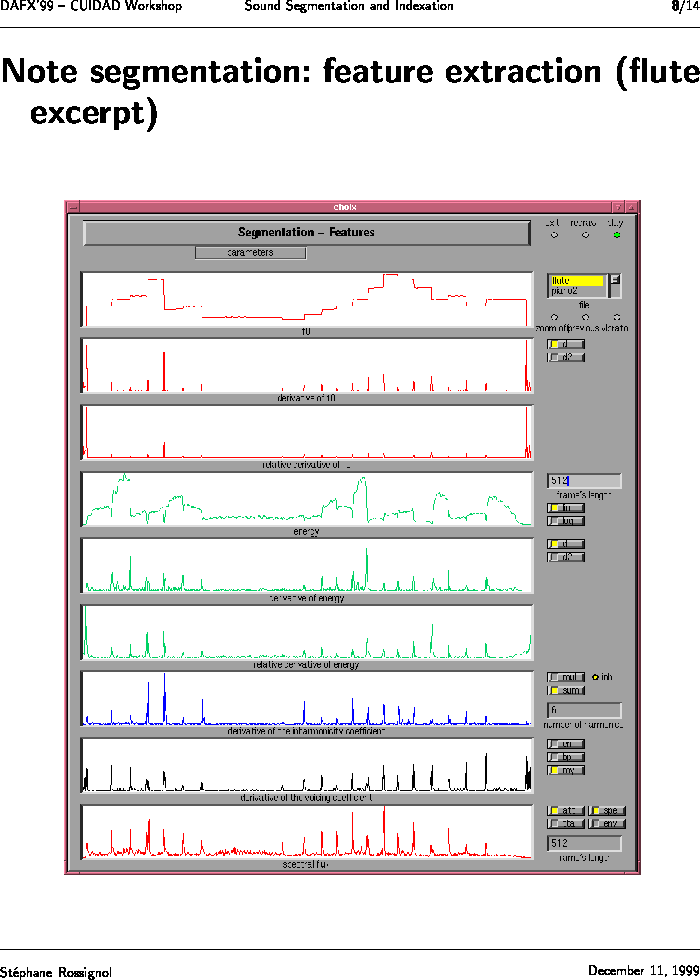Click the number of harmonics field
The height and width of the screenshot is (980, 700).
click(x=584, y=710)
